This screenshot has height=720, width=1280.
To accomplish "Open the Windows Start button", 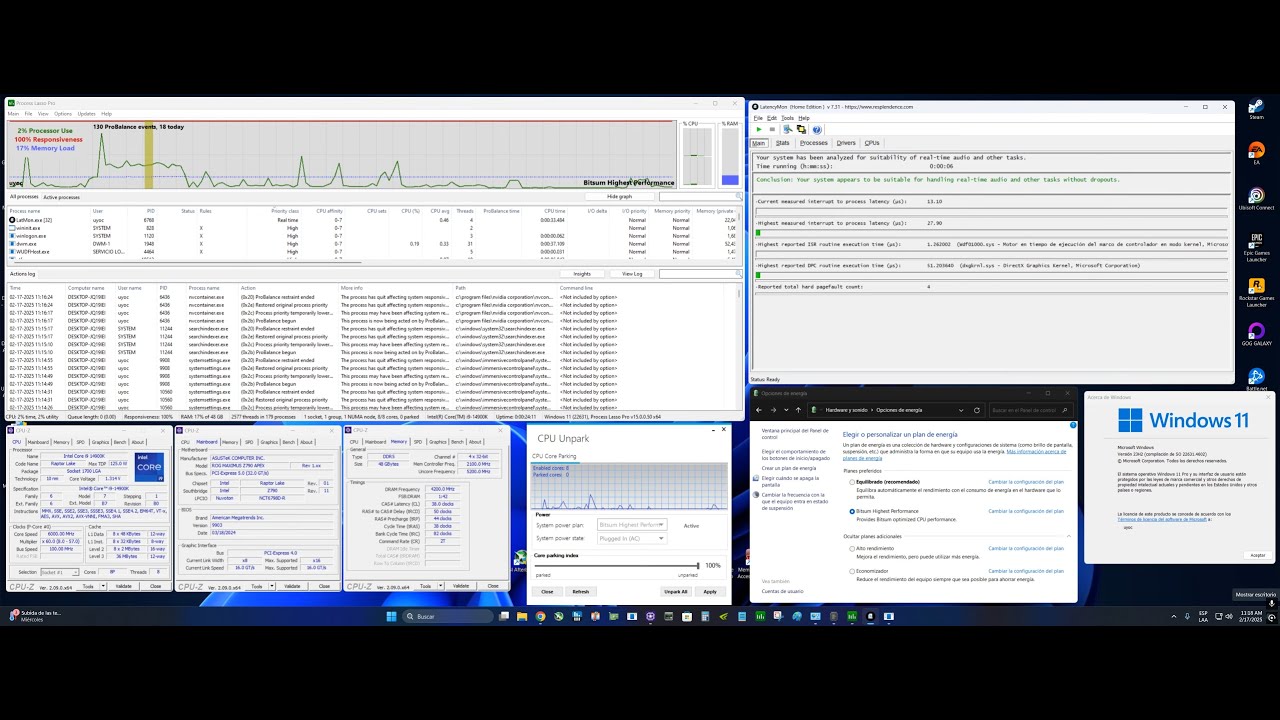I will pyautogui.click(x=392, y=616).
